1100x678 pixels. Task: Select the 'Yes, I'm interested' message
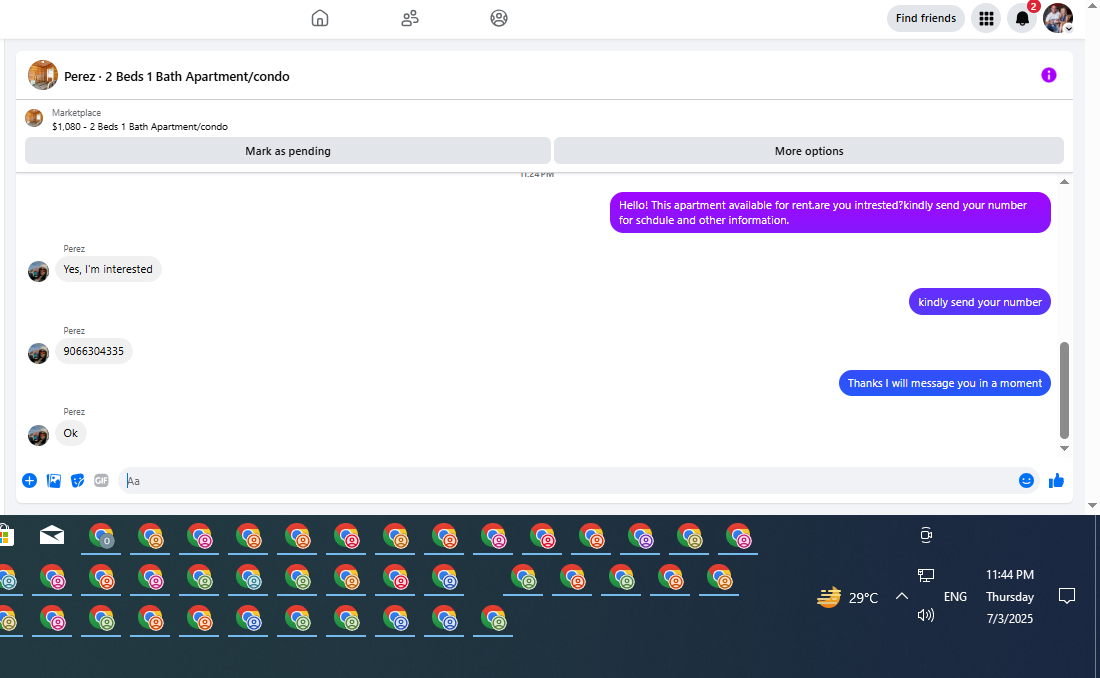coord(108,270)
